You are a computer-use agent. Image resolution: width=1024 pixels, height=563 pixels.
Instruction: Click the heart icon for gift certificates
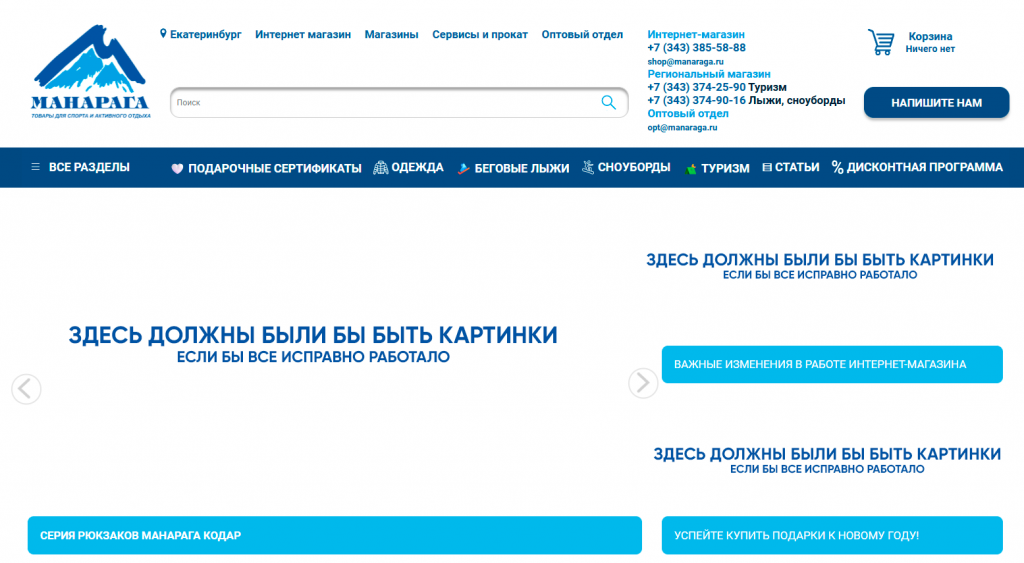coord(177,169)
